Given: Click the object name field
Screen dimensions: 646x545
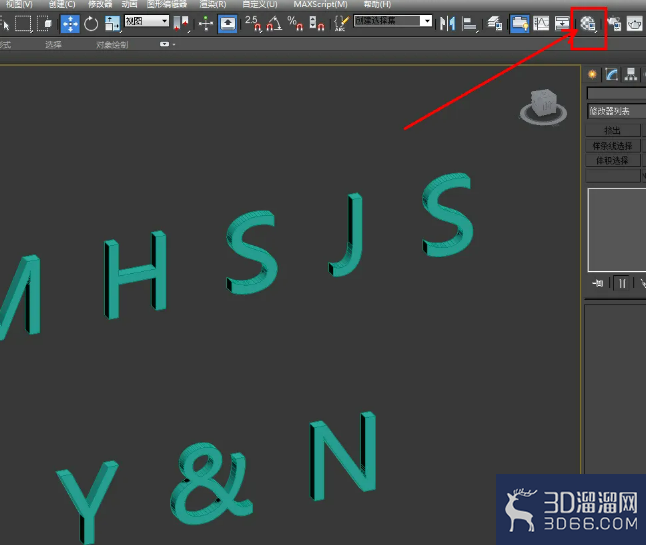Looking at the screenshot, I should [616, 93].
